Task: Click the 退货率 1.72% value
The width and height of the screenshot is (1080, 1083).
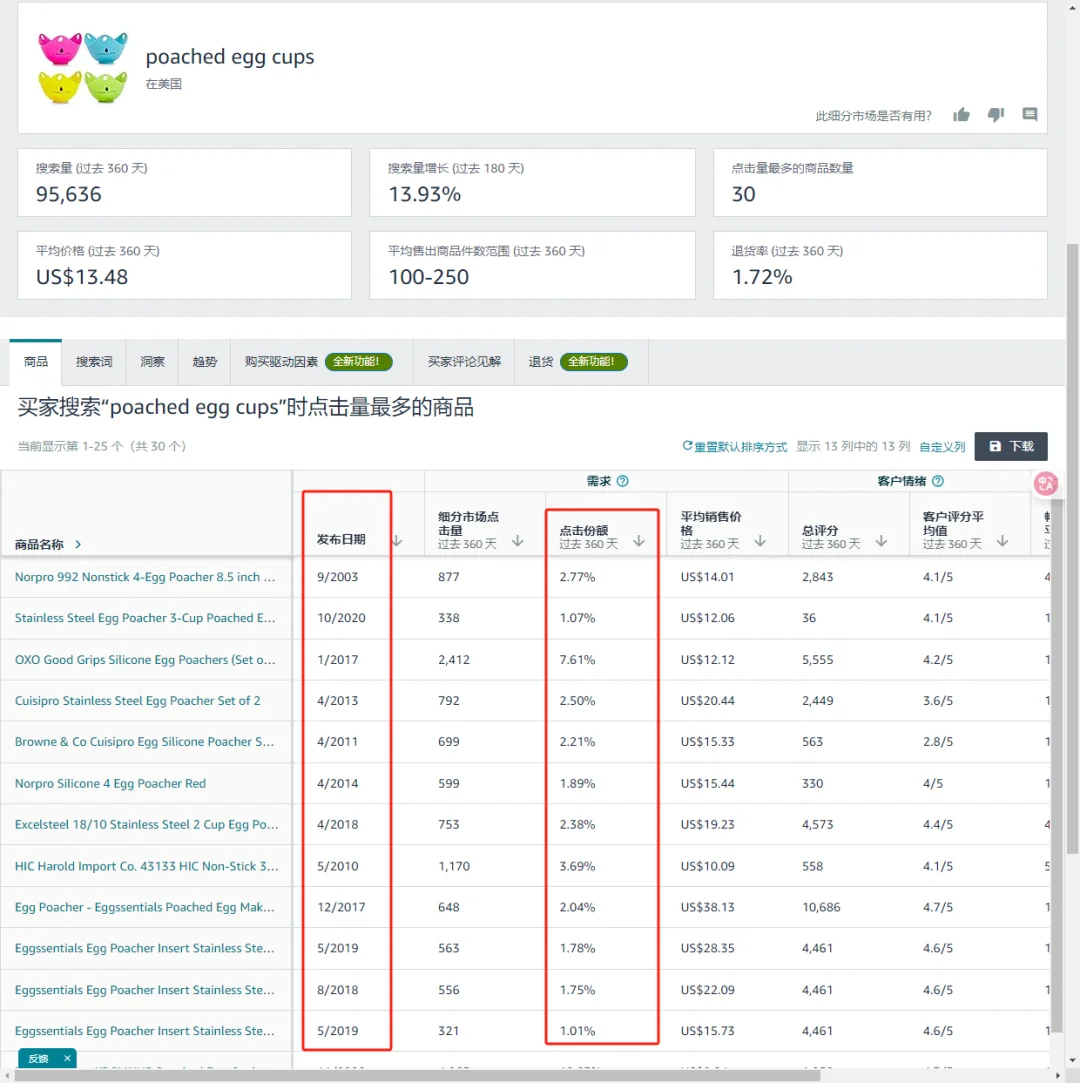Action: click(762, 277)
